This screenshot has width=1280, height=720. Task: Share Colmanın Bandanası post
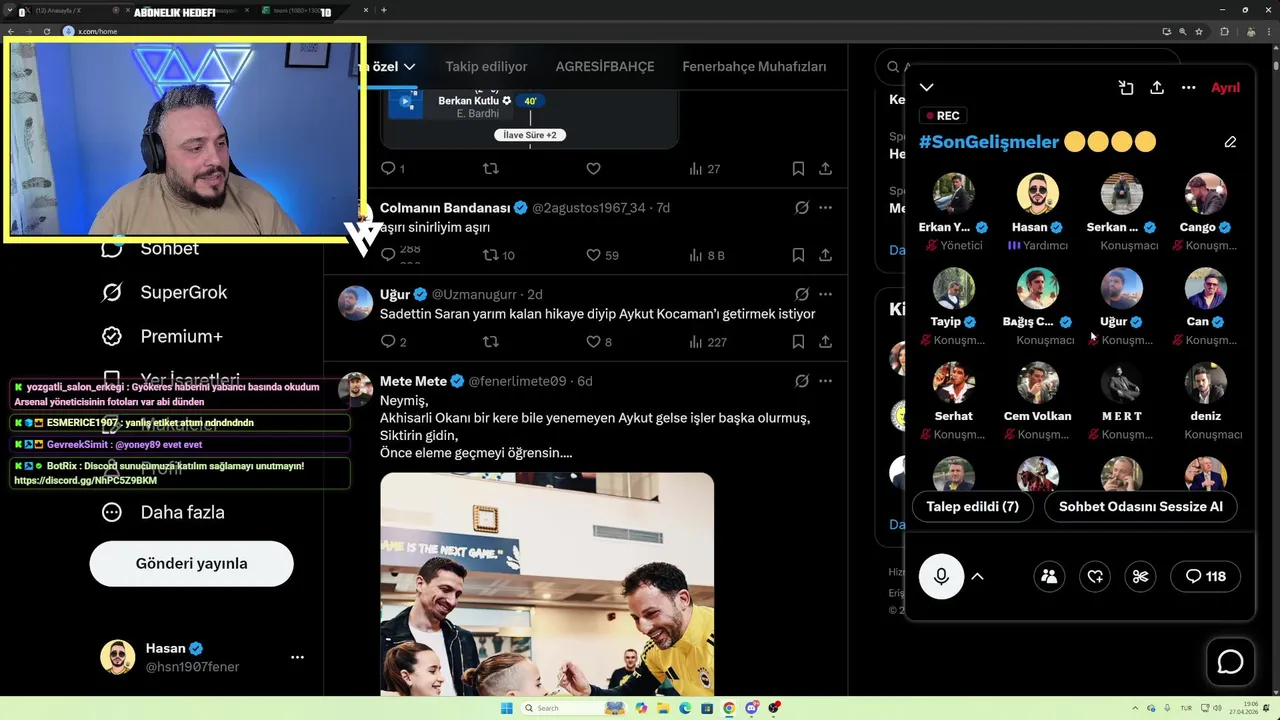(826, 255)
